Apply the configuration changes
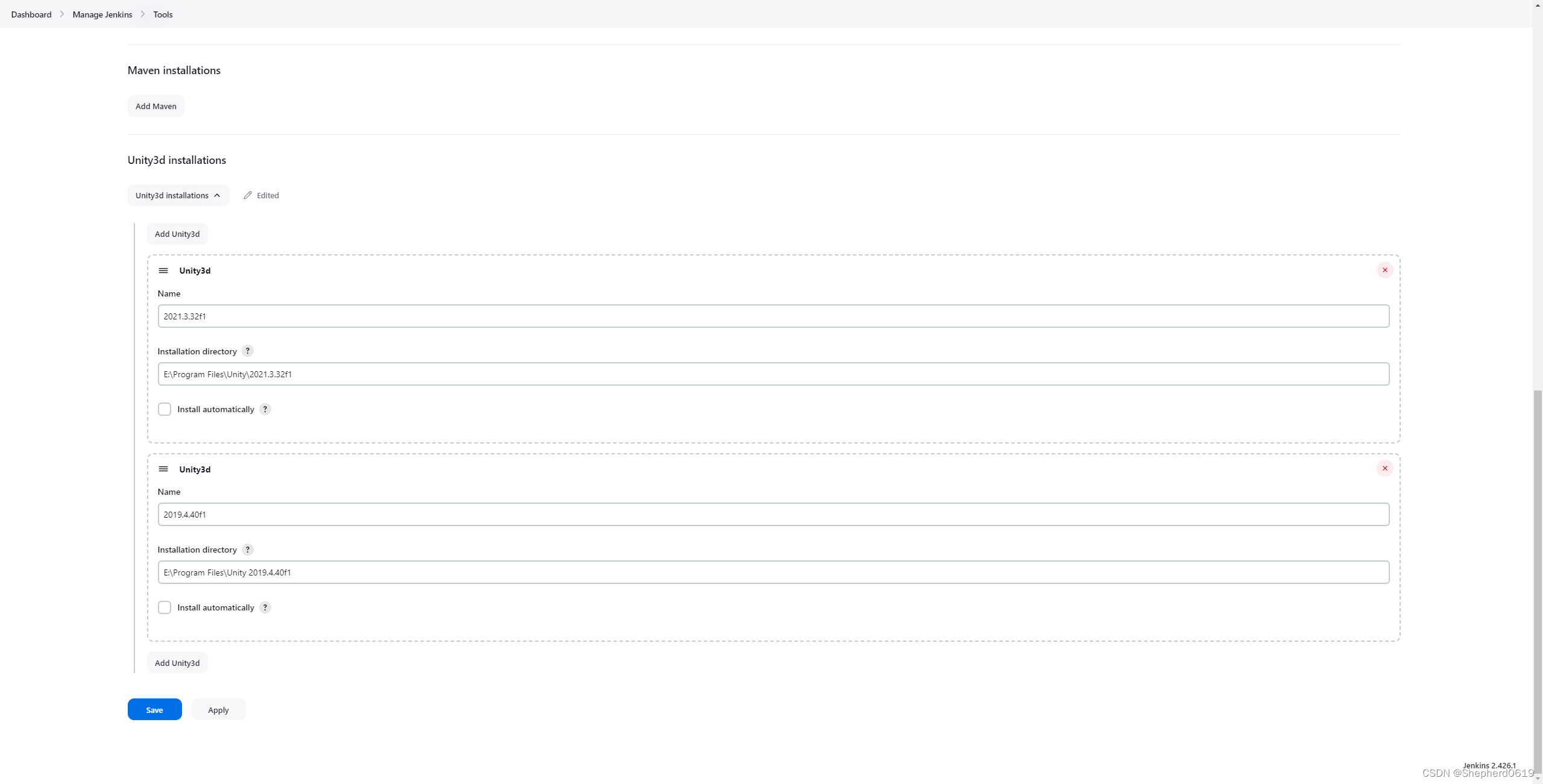 [218, 709]
